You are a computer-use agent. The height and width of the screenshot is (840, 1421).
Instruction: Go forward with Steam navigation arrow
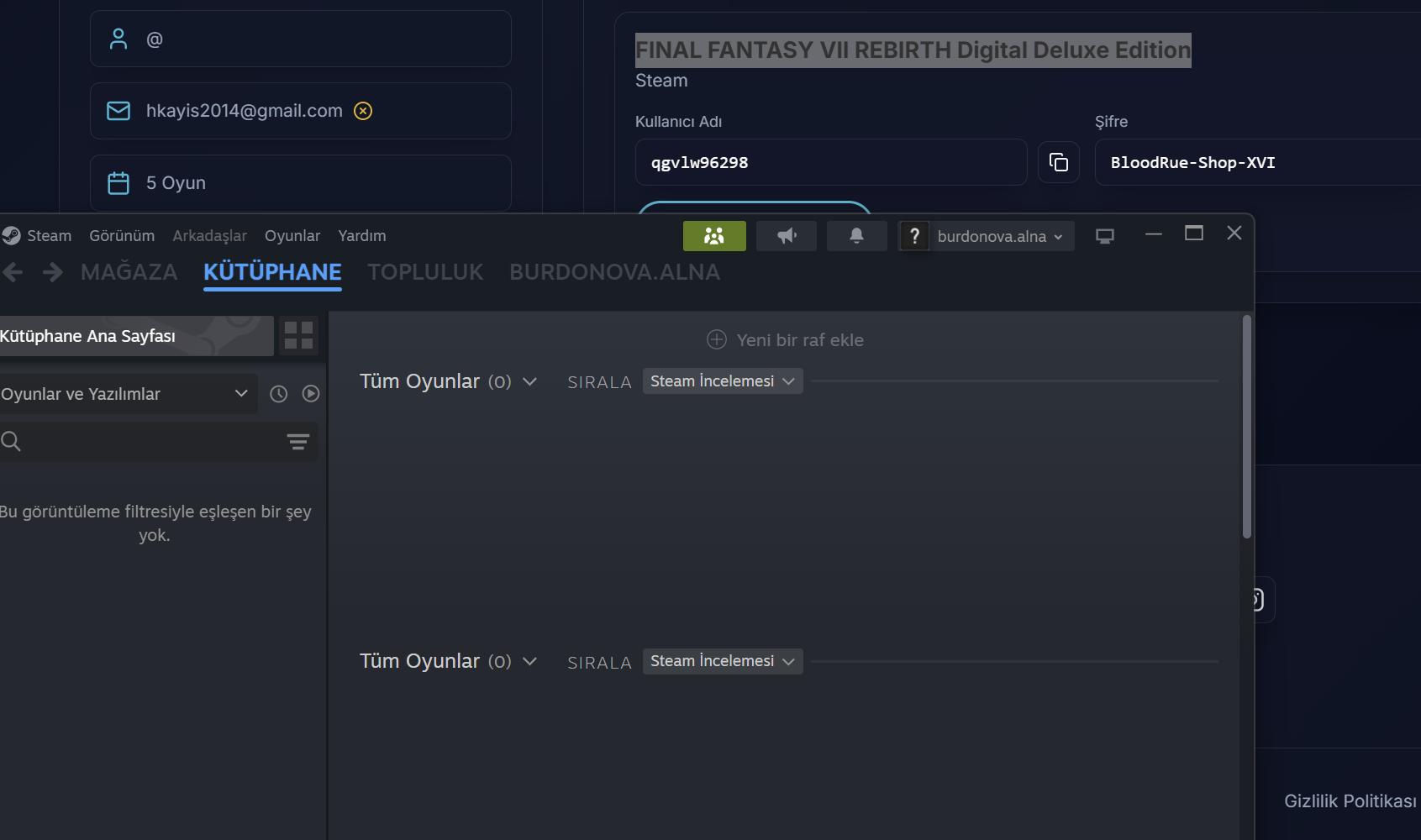pos(53,272)
